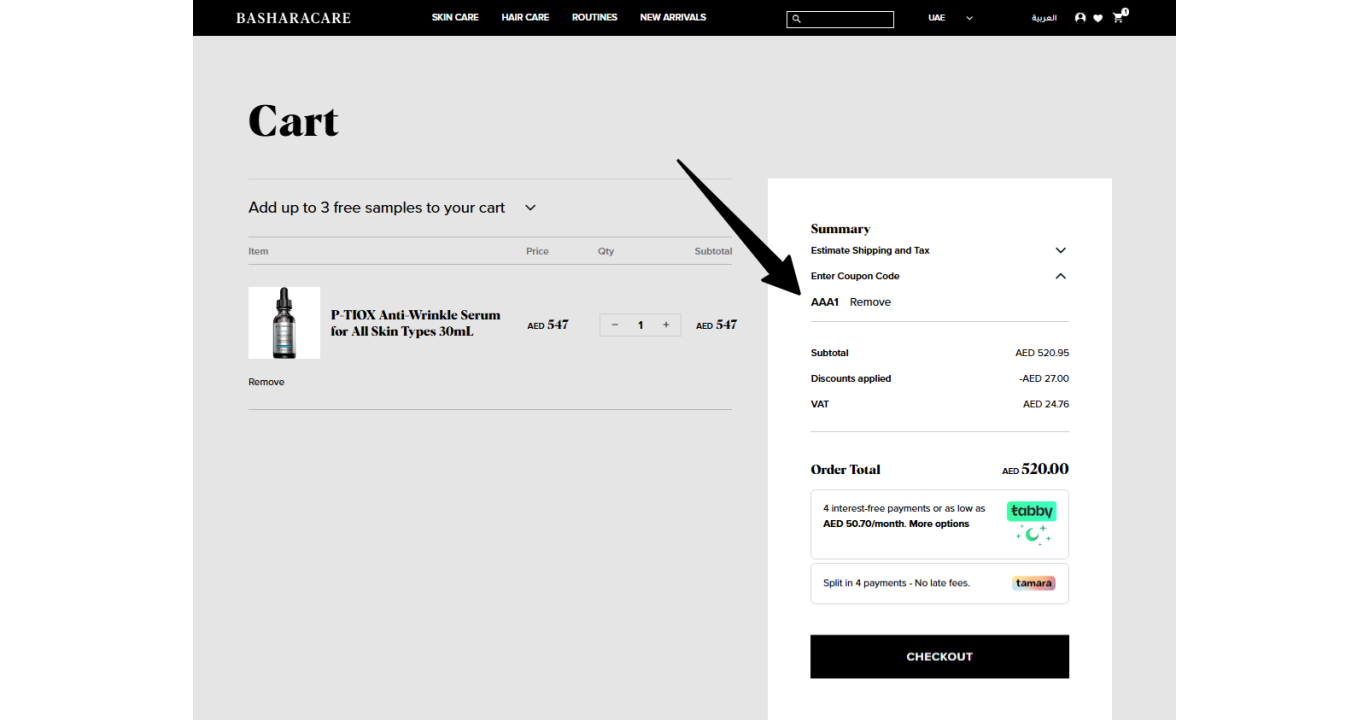Select the Order Total AED 520.00 amount

click(1035, 469)
